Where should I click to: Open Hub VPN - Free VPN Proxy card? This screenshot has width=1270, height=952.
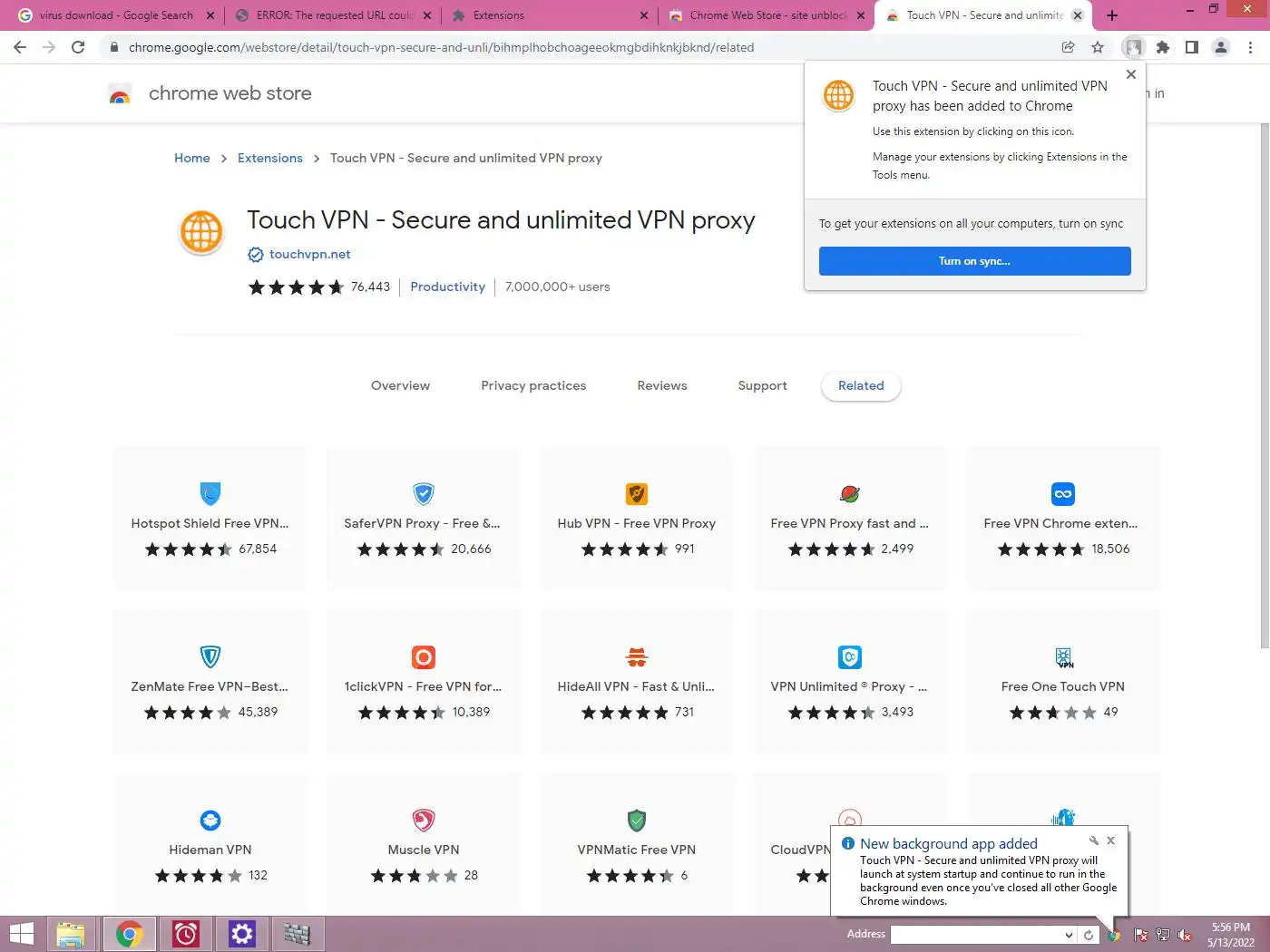tap(637, 519)
